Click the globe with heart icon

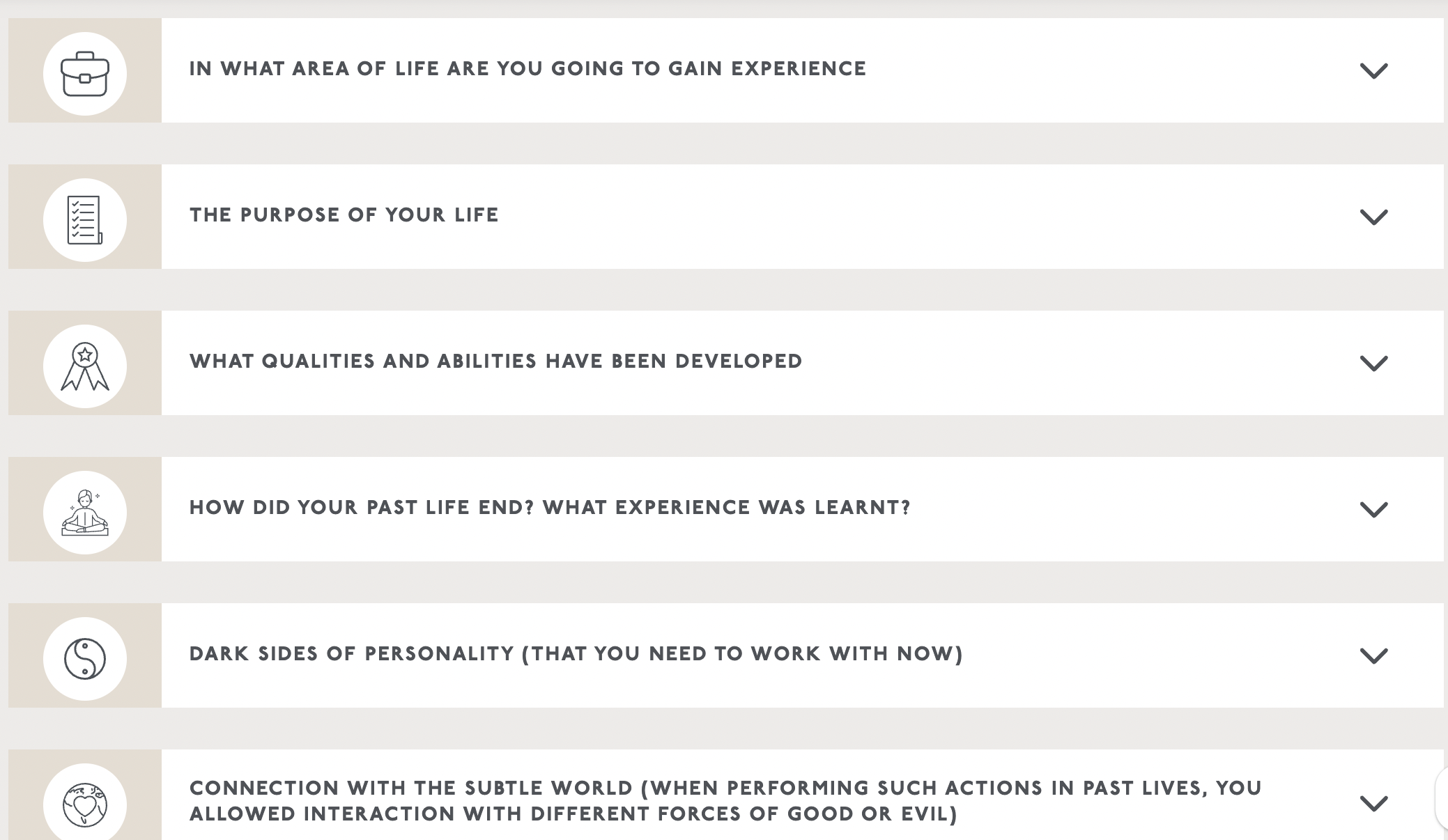point(85,805)
